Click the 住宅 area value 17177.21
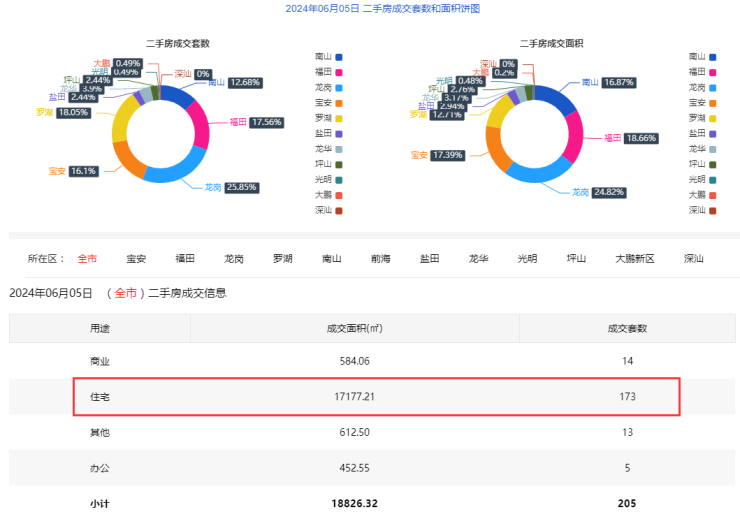740x526 pixels. [354, 397]
